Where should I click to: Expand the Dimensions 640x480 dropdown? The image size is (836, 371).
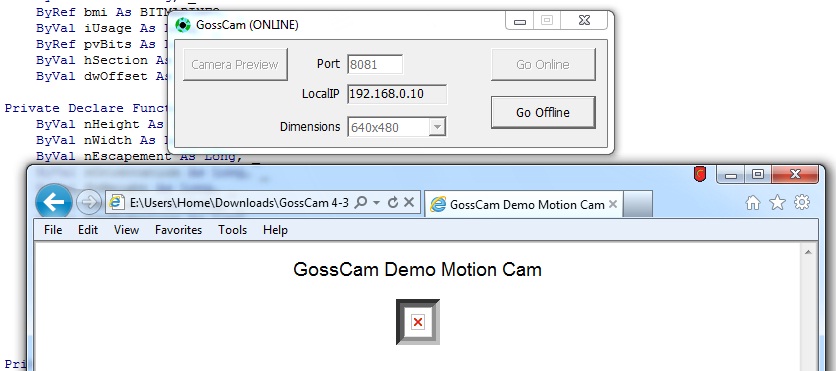pyautogui.click(x=437, y=127)
